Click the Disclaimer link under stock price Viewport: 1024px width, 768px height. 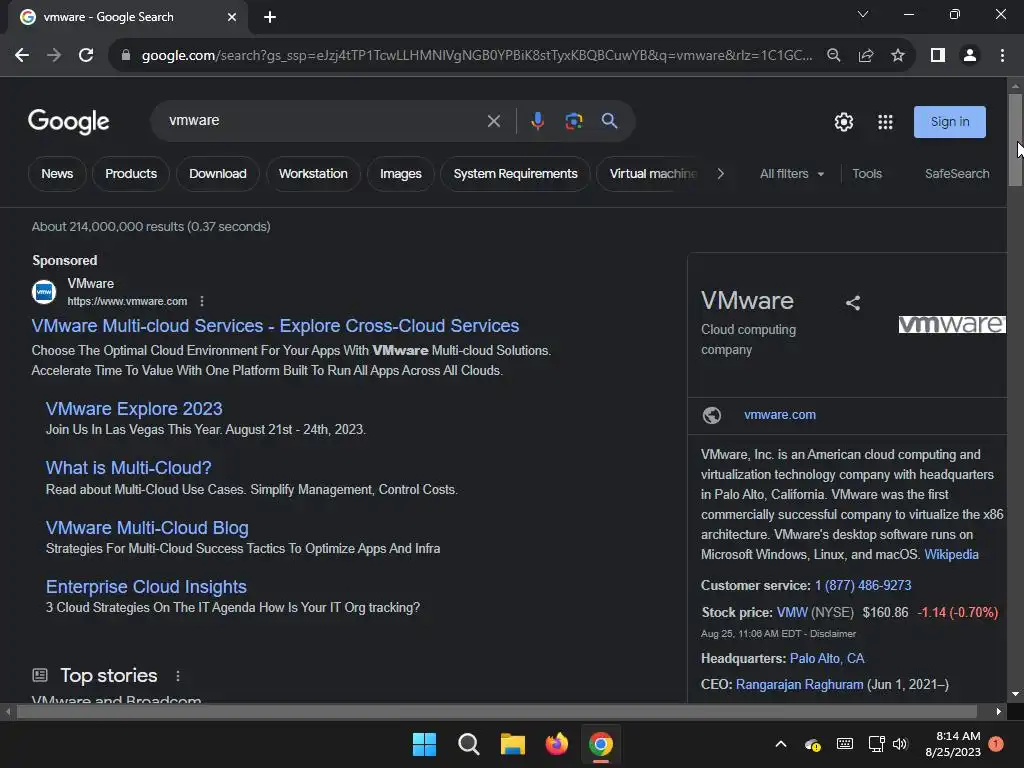833,634
